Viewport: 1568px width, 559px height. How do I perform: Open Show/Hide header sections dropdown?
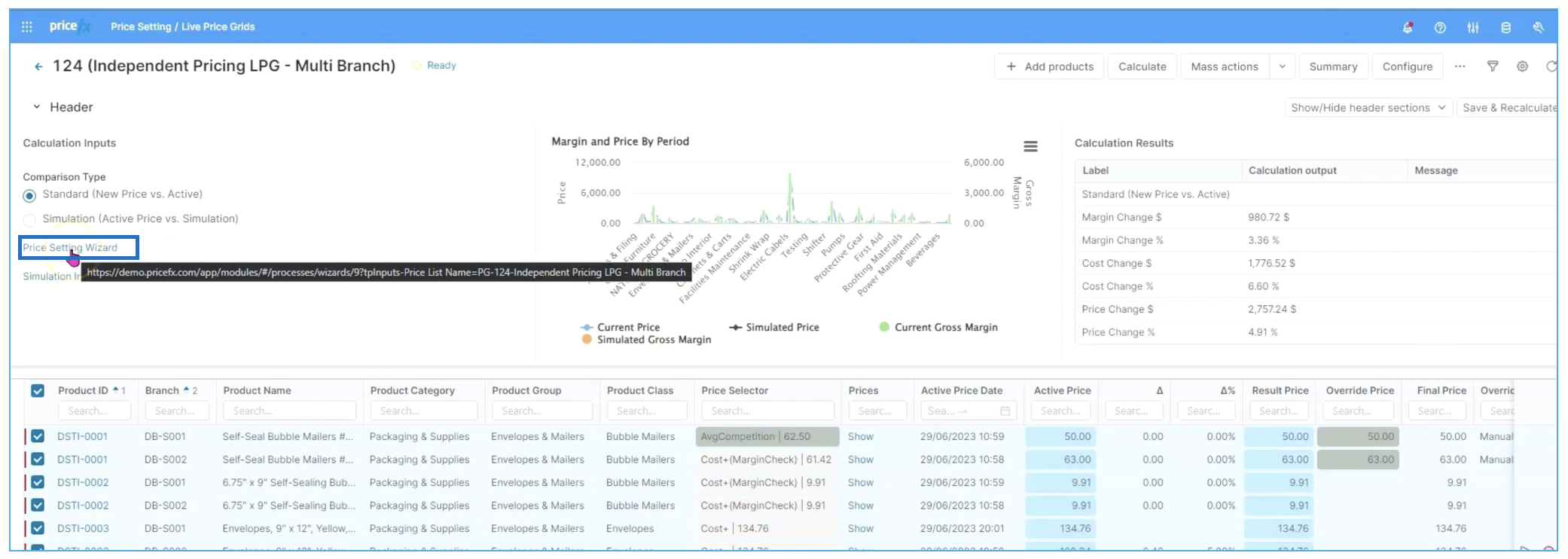(1368, 108)
